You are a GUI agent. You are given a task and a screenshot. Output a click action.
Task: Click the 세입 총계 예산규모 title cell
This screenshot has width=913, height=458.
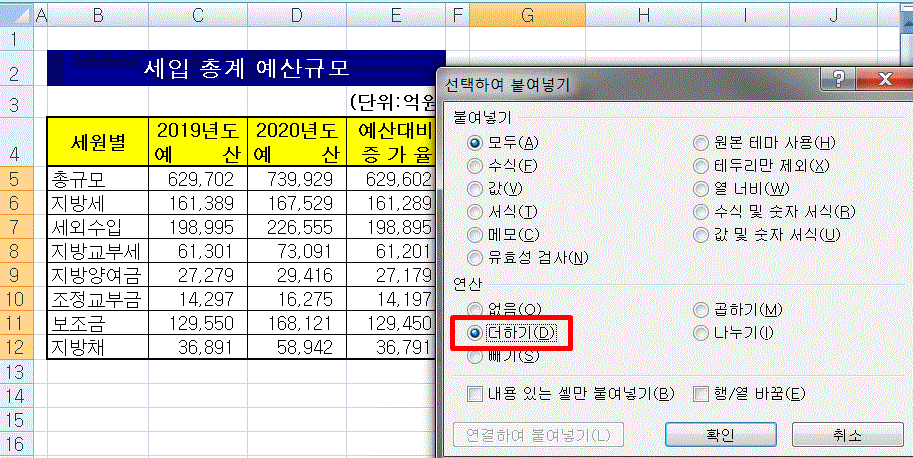pyautogui.click(x=246, y=68)
